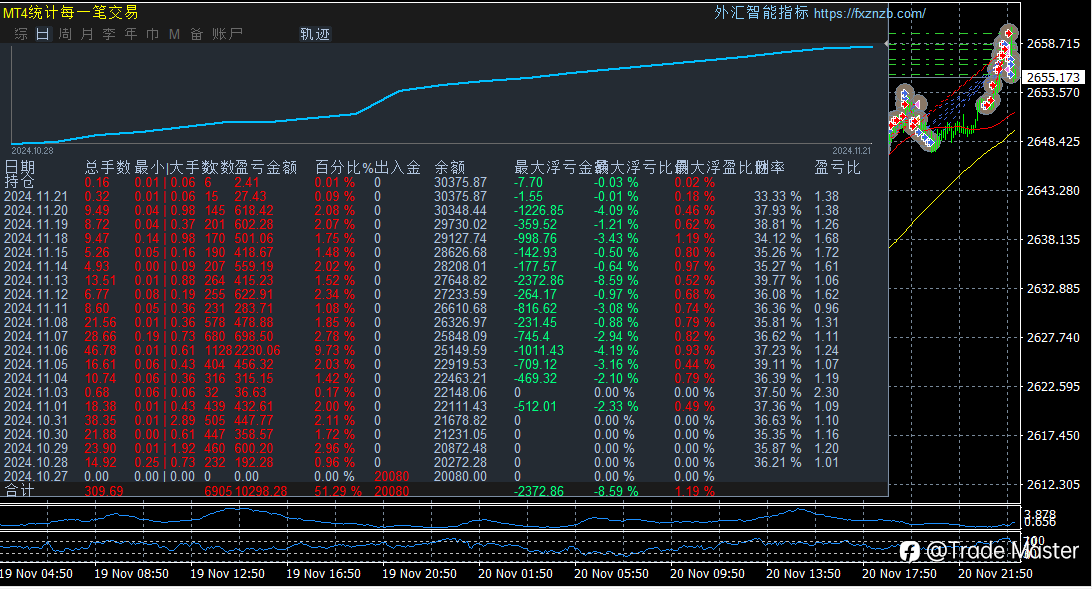Click the 2024.10.28 start date on the curve
The image size is (1092, 589).
pos(33,149)
